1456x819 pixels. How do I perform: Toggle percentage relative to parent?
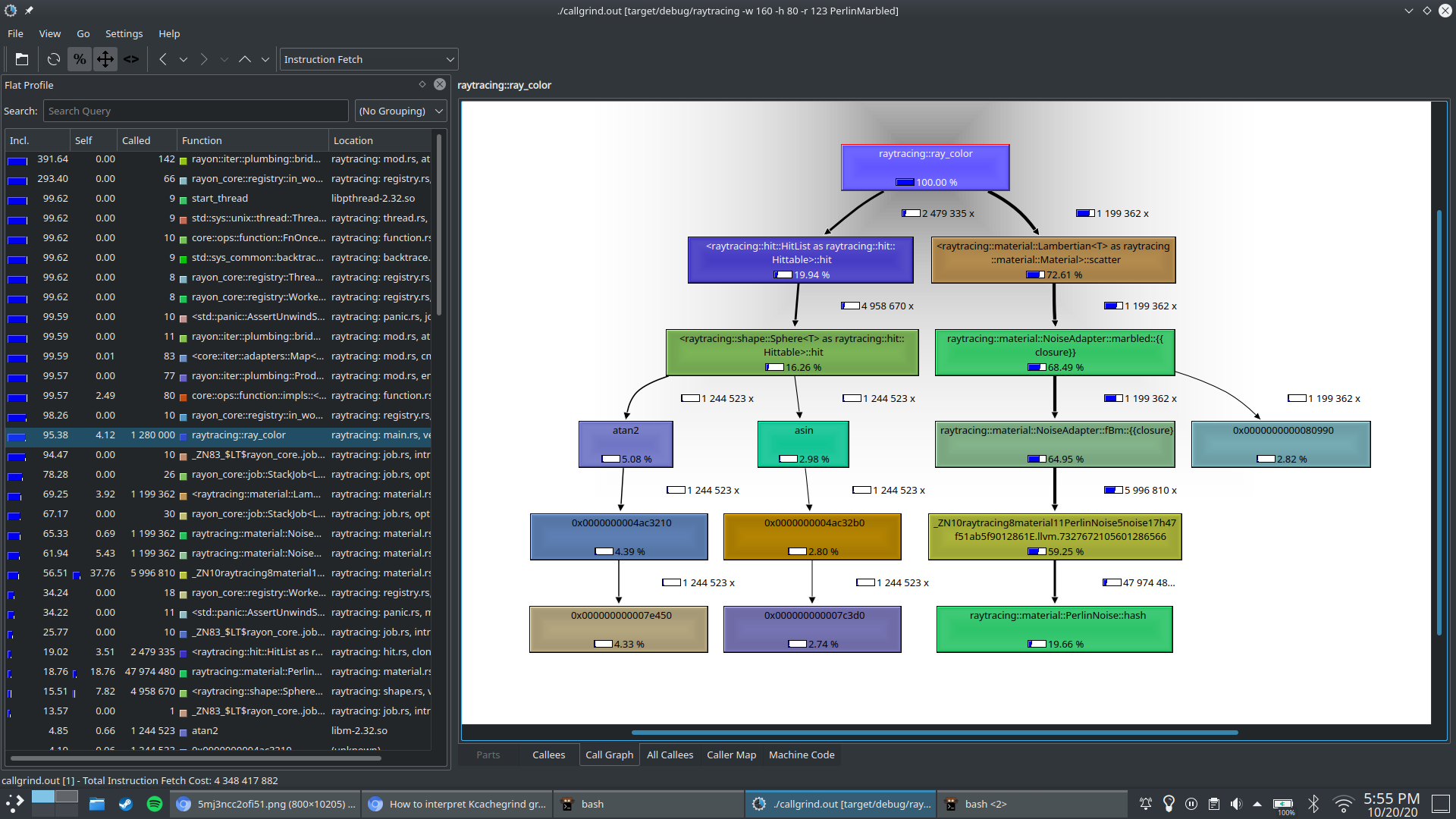(105, 59)
